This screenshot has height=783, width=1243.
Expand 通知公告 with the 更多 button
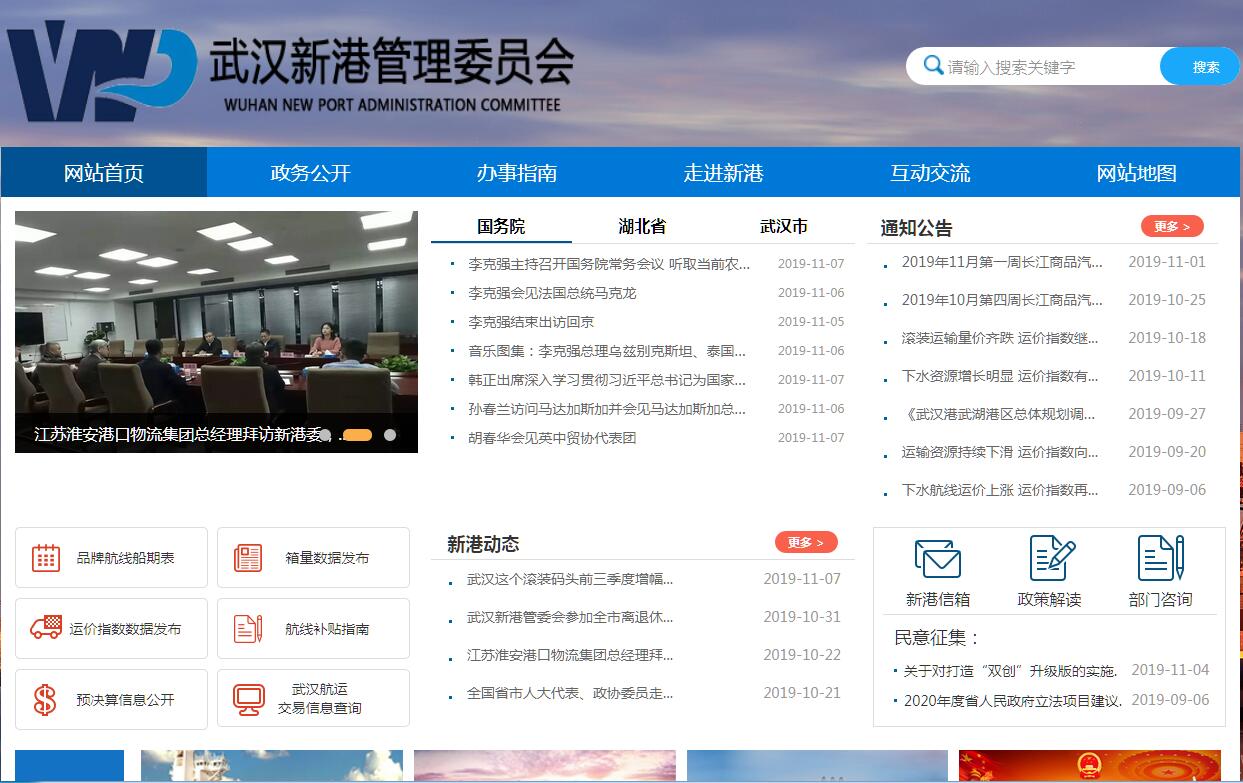[x=1171, y=227]
